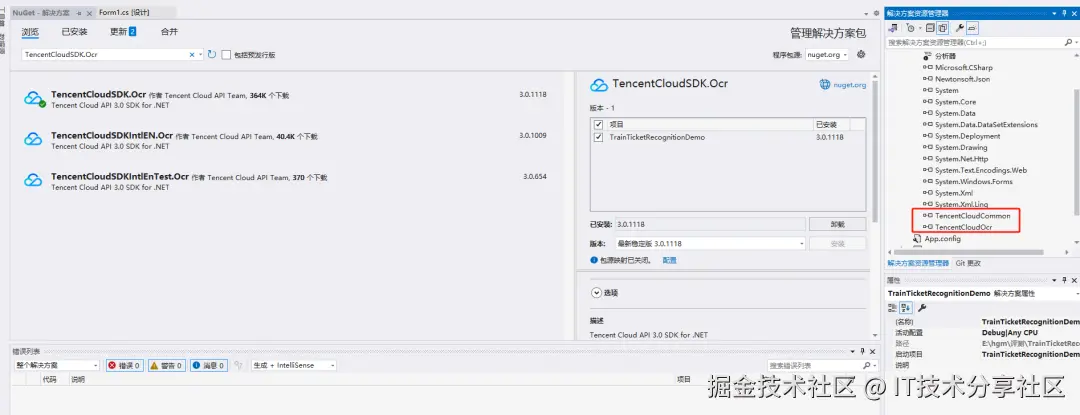The width and height of the screenshot is (1080, 415).
Task: Switch to the Updates tab
Action: 123,32
